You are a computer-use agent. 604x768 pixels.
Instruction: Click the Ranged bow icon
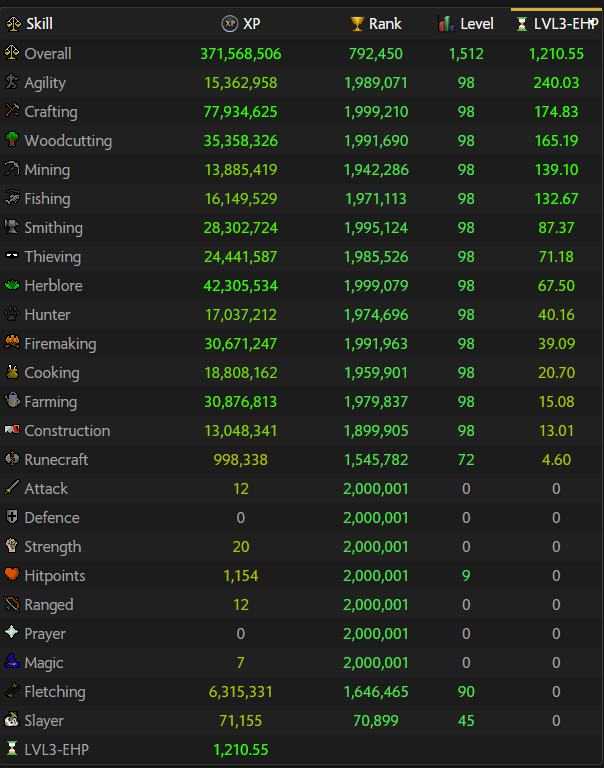point(12,603)
